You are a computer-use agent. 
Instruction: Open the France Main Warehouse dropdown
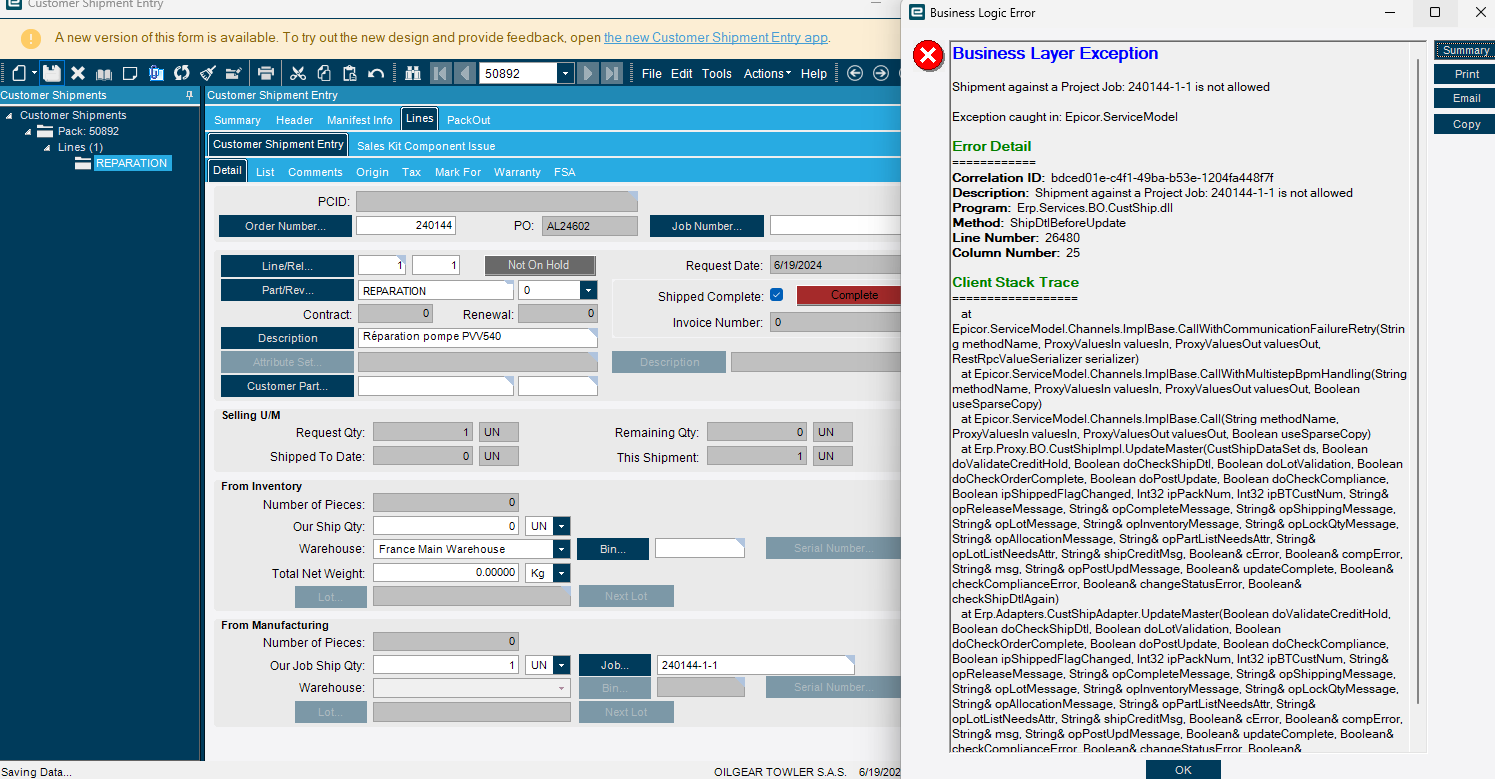[562, 549]
